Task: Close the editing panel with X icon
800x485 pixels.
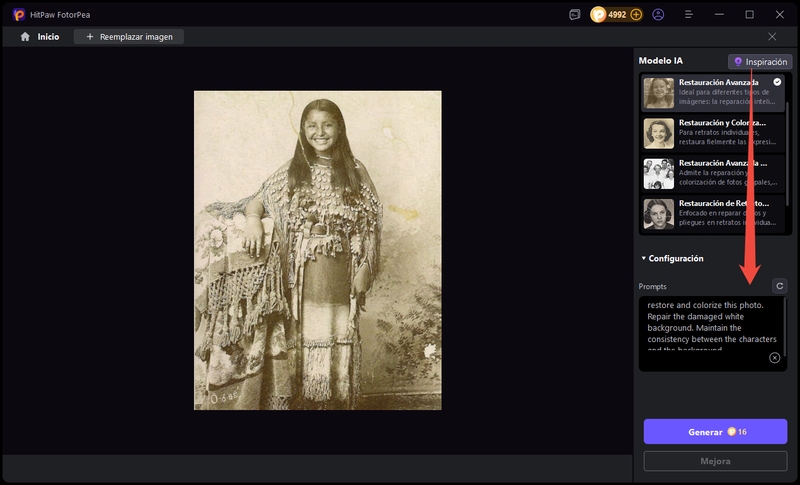Action: click(772, 37)
